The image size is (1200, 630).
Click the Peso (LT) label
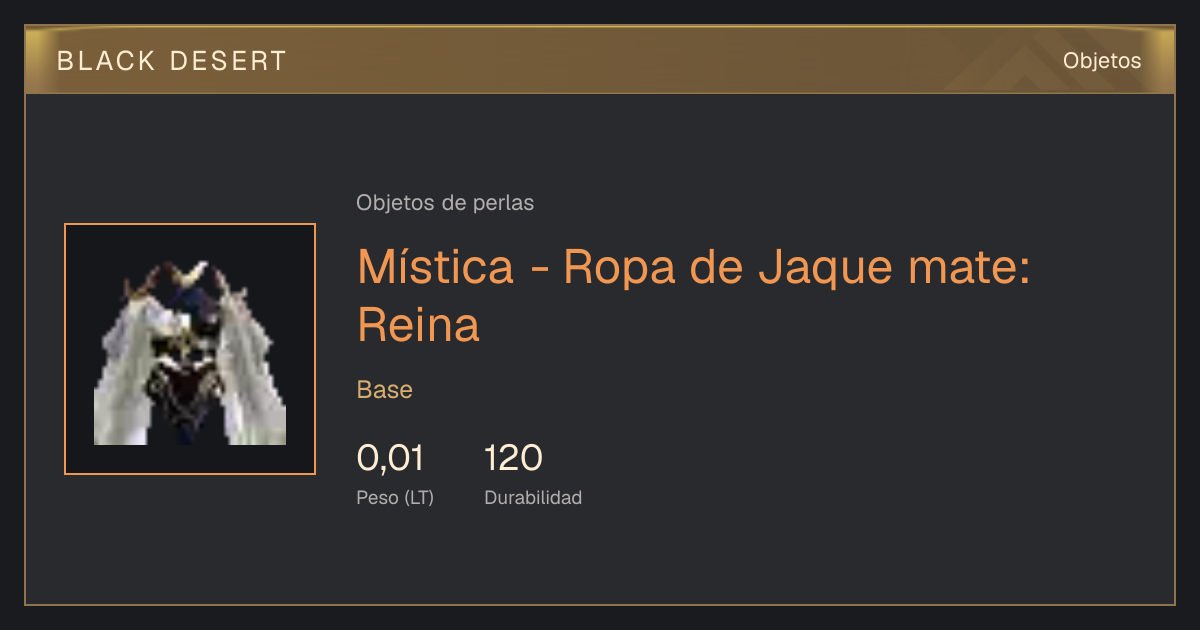click(395, 498)
